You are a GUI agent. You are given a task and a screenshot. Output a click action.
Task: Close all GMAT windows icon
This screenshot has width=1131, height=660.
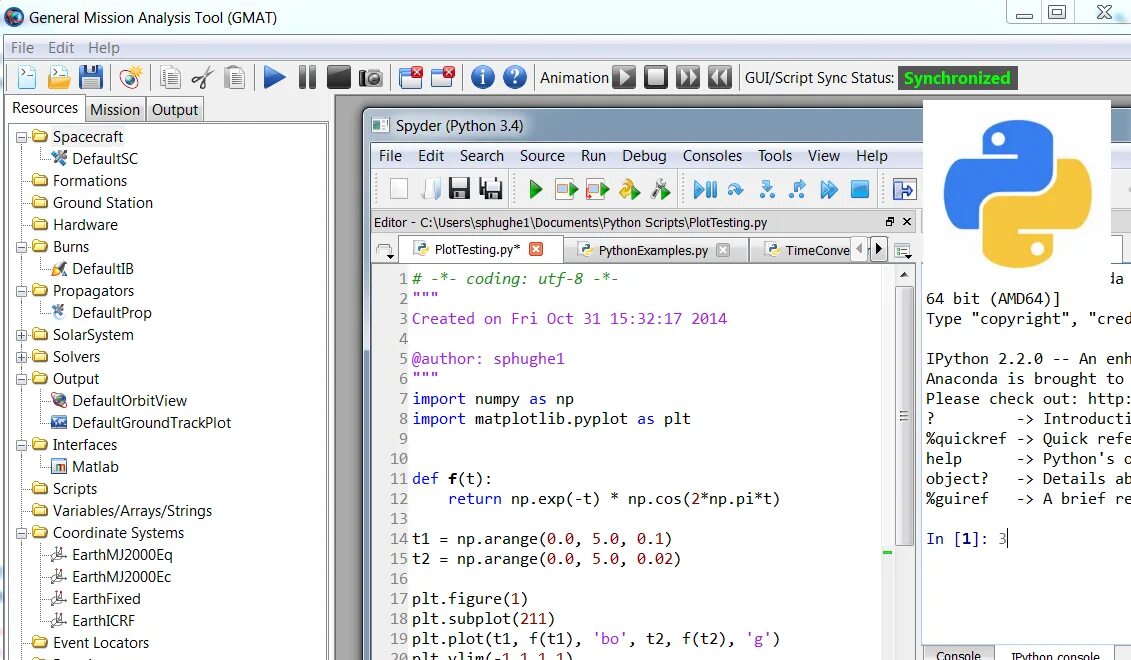pyautogui.click(x=411, y=77)
